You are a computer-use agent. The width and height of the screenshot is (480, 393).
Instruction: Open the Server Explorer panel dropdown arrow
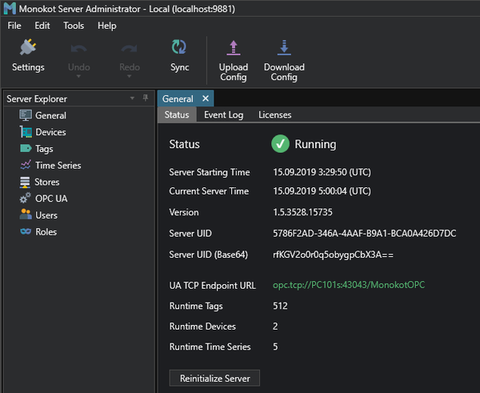point(132,98)
